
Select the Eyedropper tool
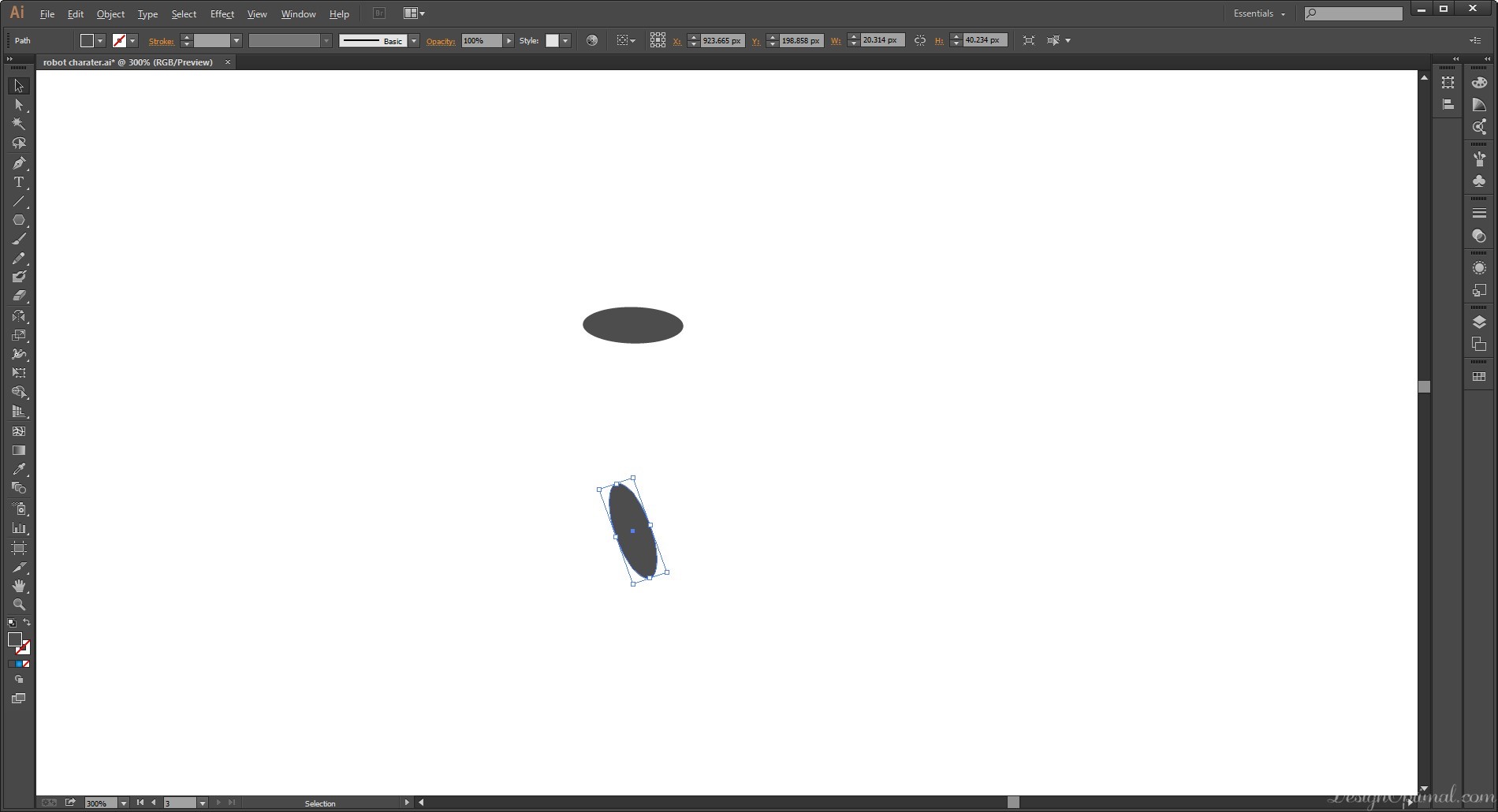(x=19, y=469)
